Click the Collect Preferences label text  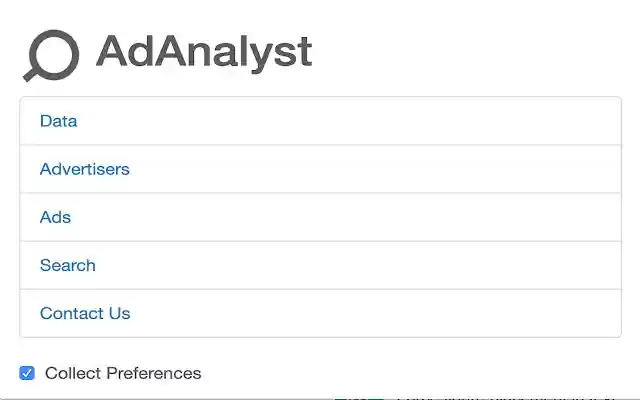[123, 373]
